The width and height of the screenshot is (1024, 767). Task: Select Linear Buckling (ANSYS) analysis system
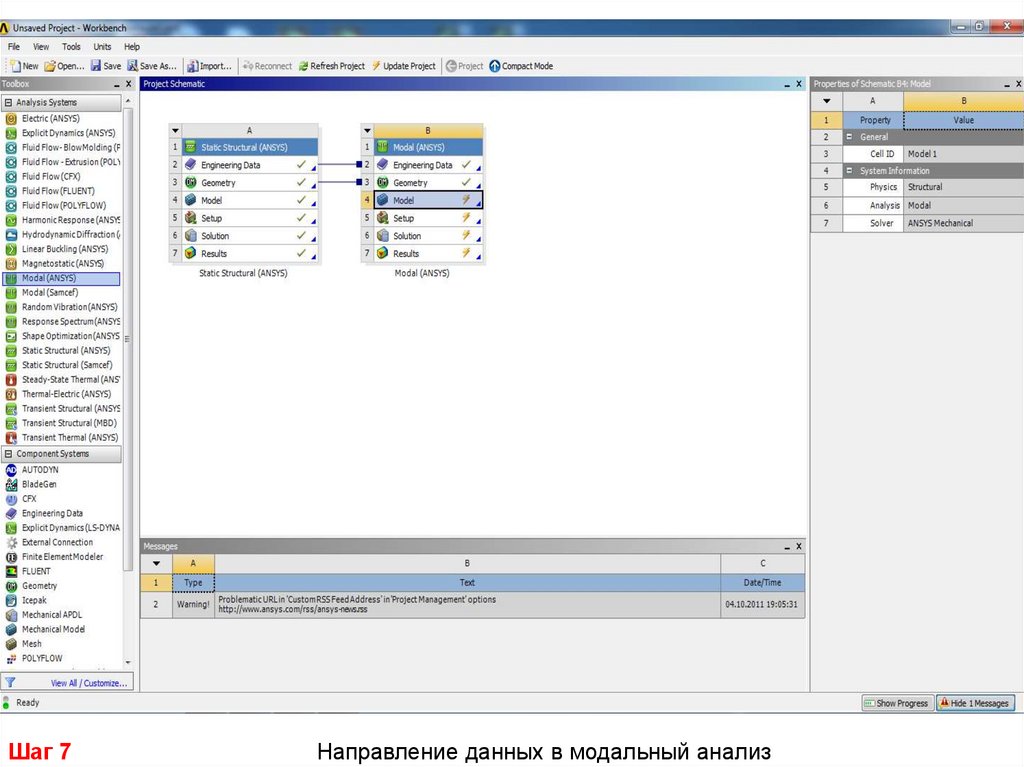[x=64, y=249]
